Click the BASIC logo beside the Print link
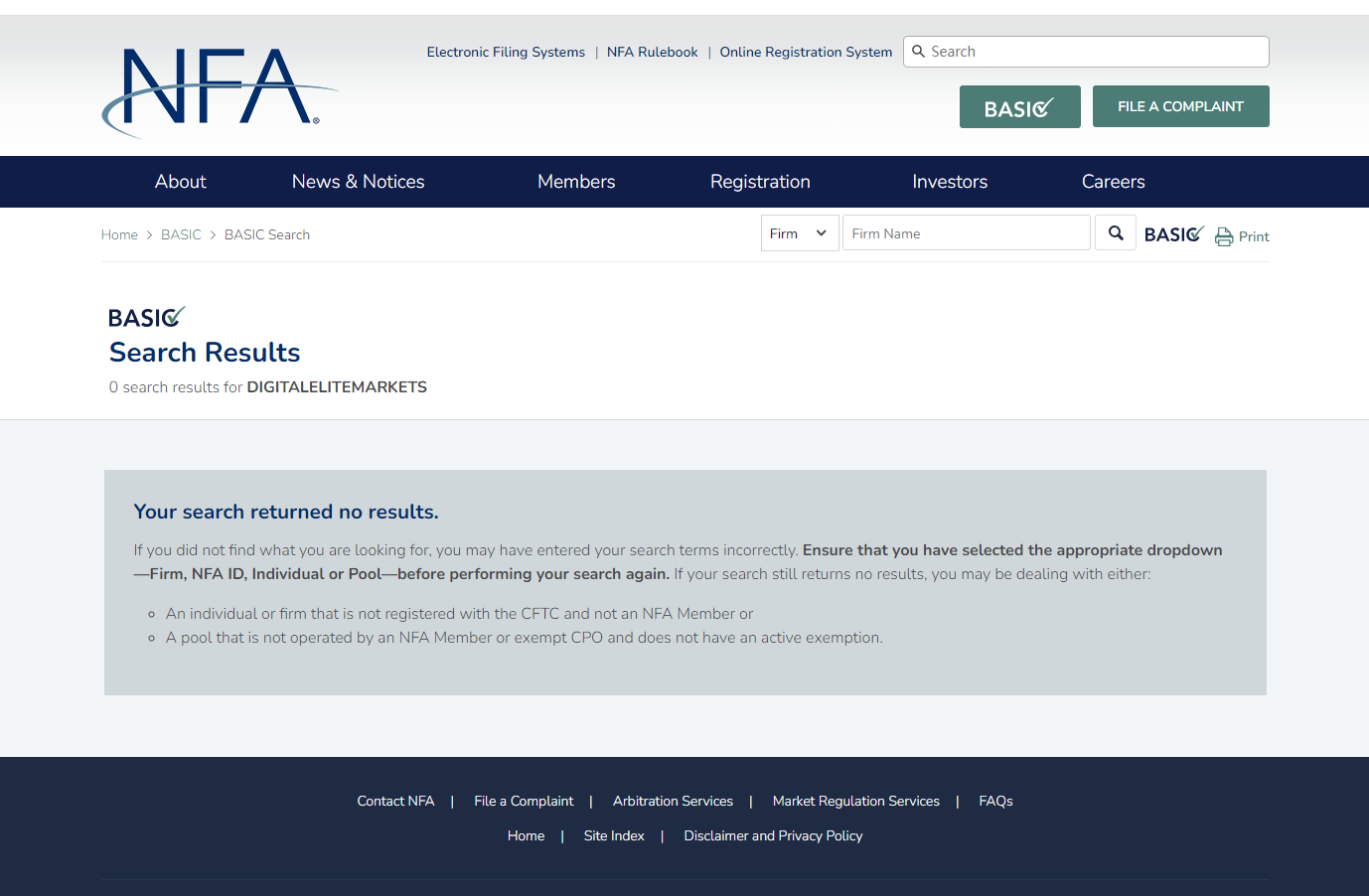The image size is (1369, 896). point(1174,234)
